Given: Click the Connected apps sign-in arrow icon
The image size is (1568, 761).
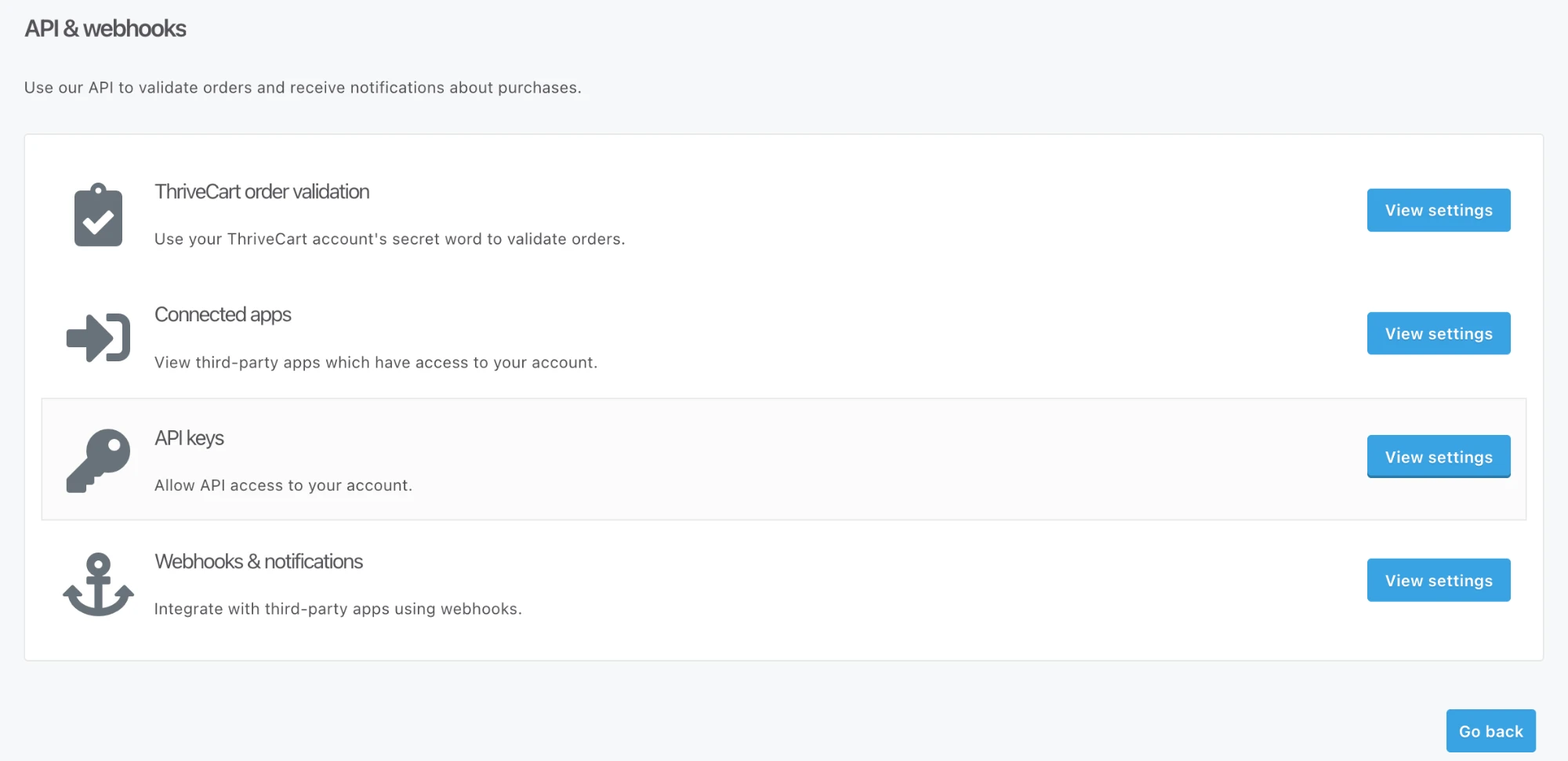Looking at the screenshot, I should (98, 338).
